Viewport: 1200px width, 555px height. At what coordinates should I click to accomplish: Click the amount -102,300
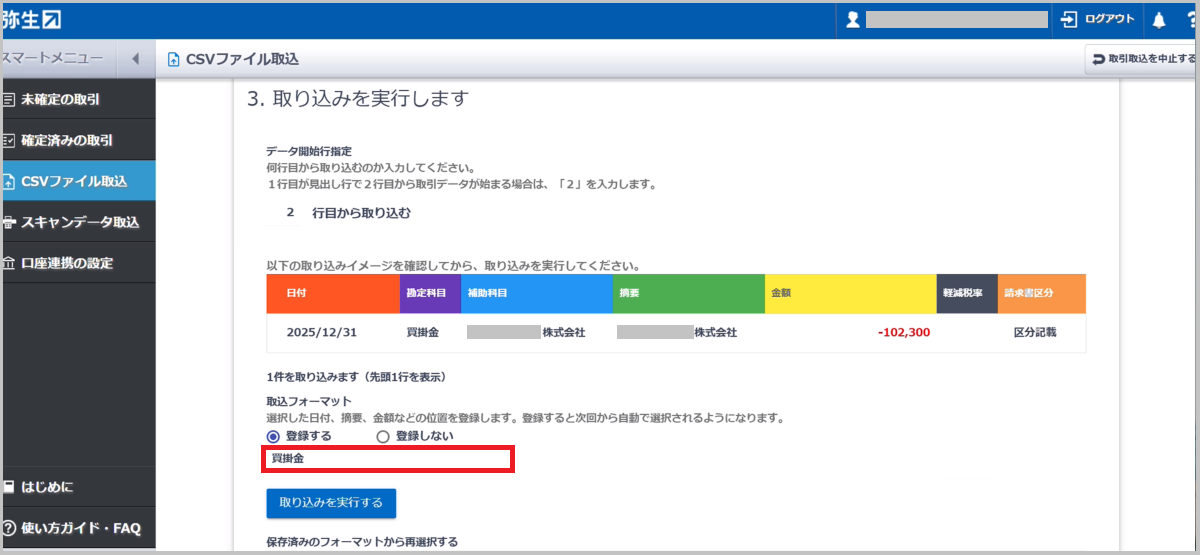[903, 332]
